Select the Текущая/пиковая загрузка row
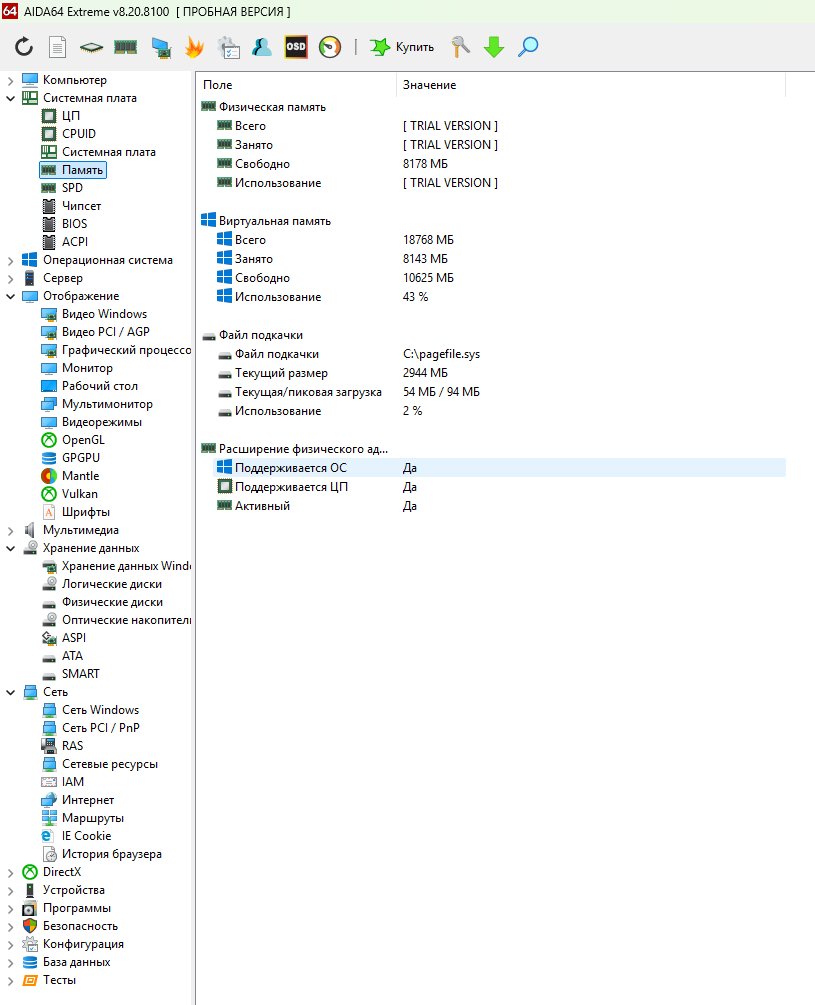Viewport: 815px width, 1005px height. [x=499, y=392]
